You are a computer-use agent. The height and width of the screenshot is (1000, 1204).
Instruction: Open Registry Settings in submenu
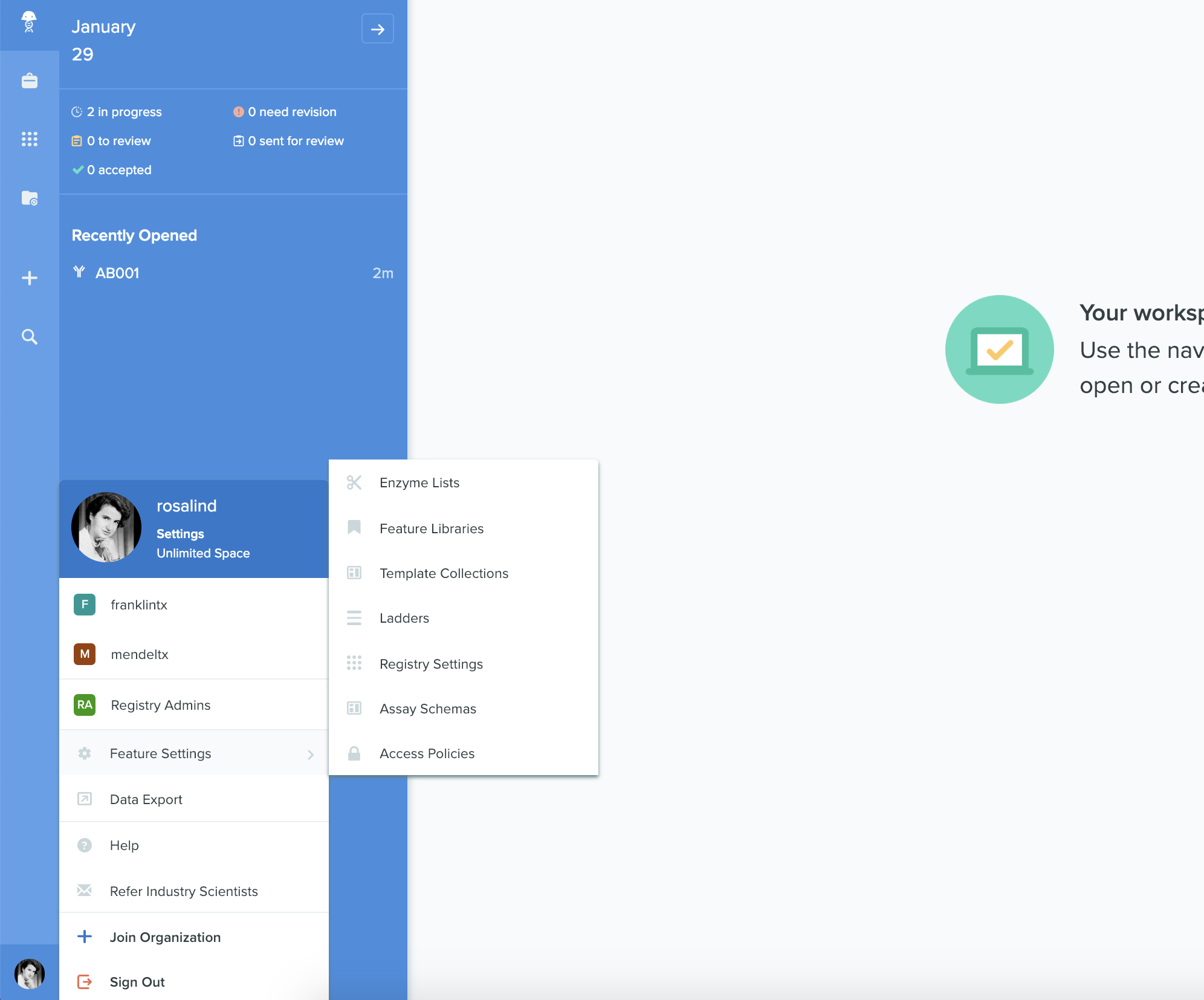tap(464, 664)
